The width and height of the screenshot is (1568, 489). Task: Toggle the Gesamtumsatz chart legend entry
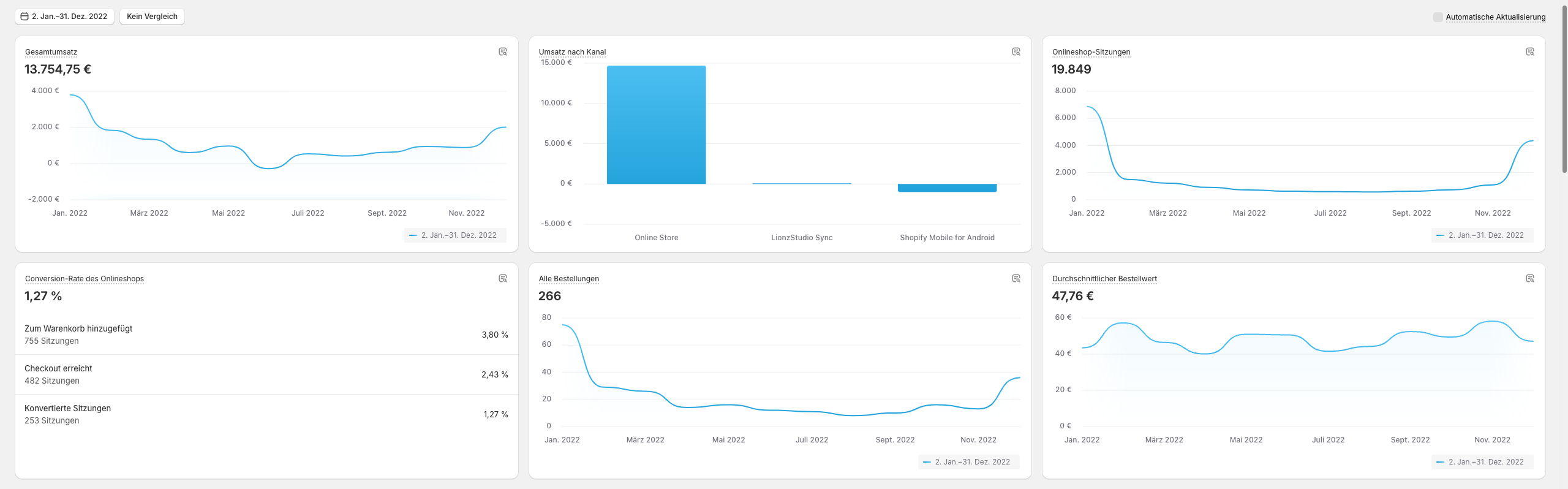(x=454, y=235)
